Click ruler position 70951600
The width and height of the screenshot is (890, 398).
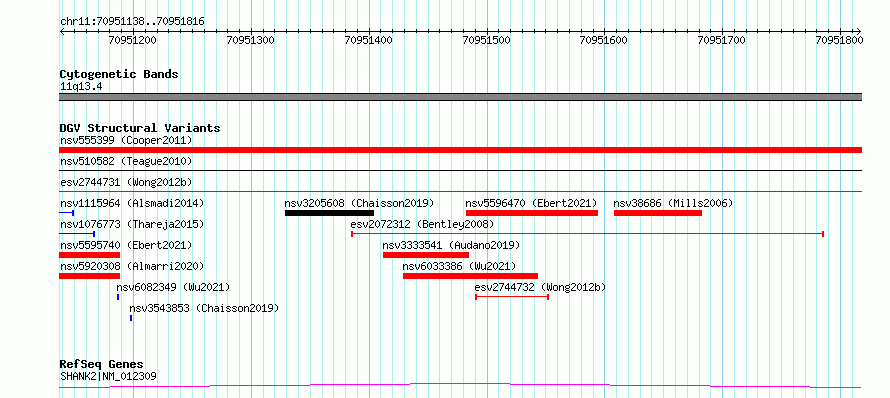[x=604, y=40]
